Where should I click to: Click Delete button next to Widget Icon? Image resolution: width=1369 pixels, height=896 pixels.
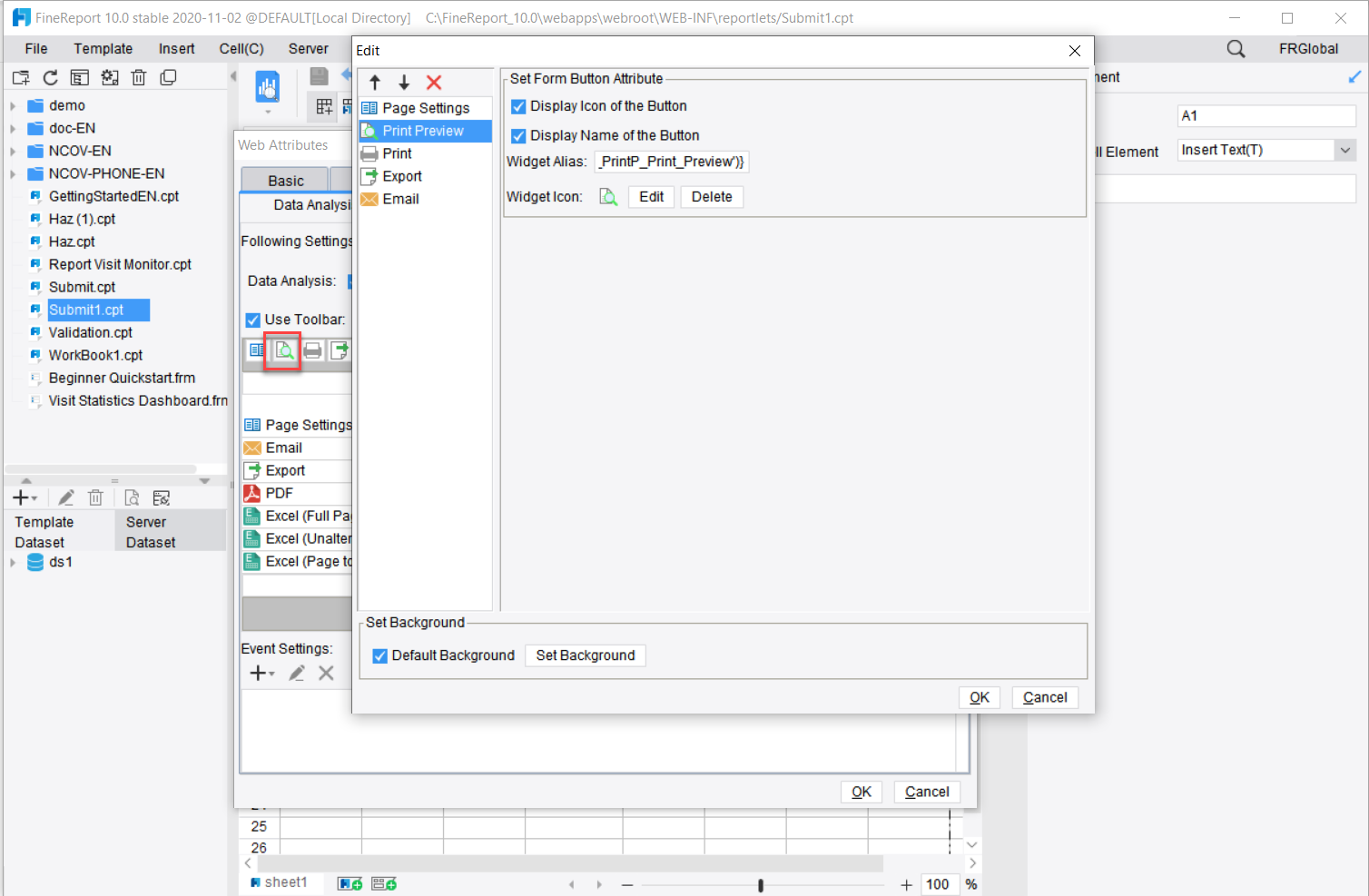point(712,197)
